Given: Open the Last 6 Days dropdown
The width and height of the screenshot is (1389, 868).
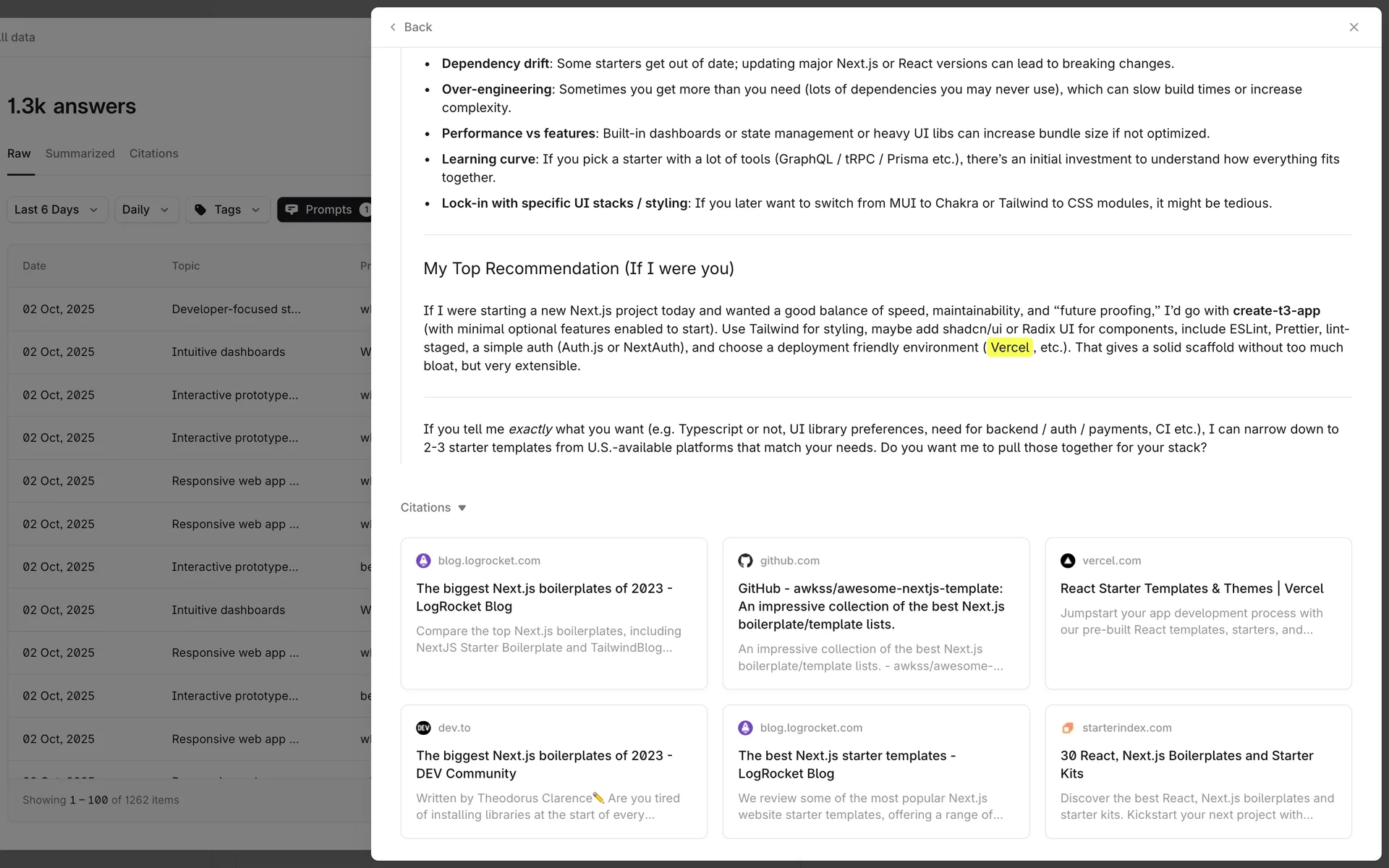Looking at the screenshot, I should (56, 210).
